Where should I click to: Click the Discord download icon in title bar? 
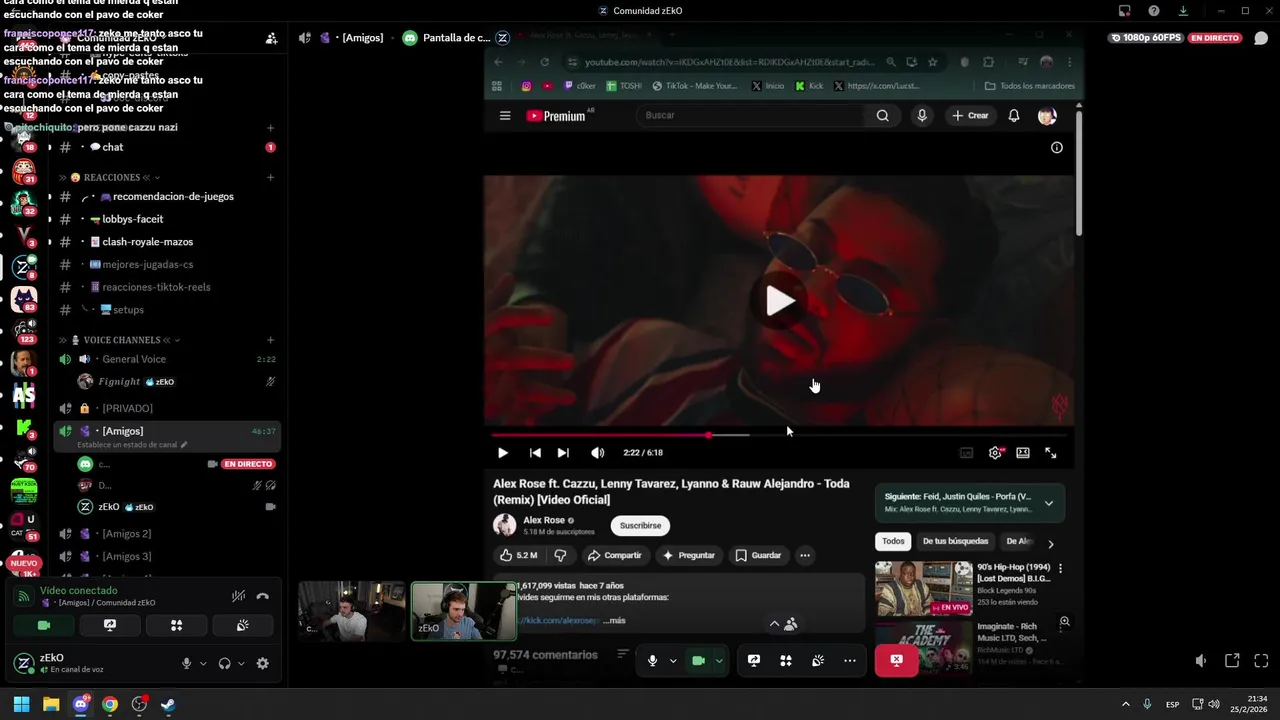(x=1183, y=11)
